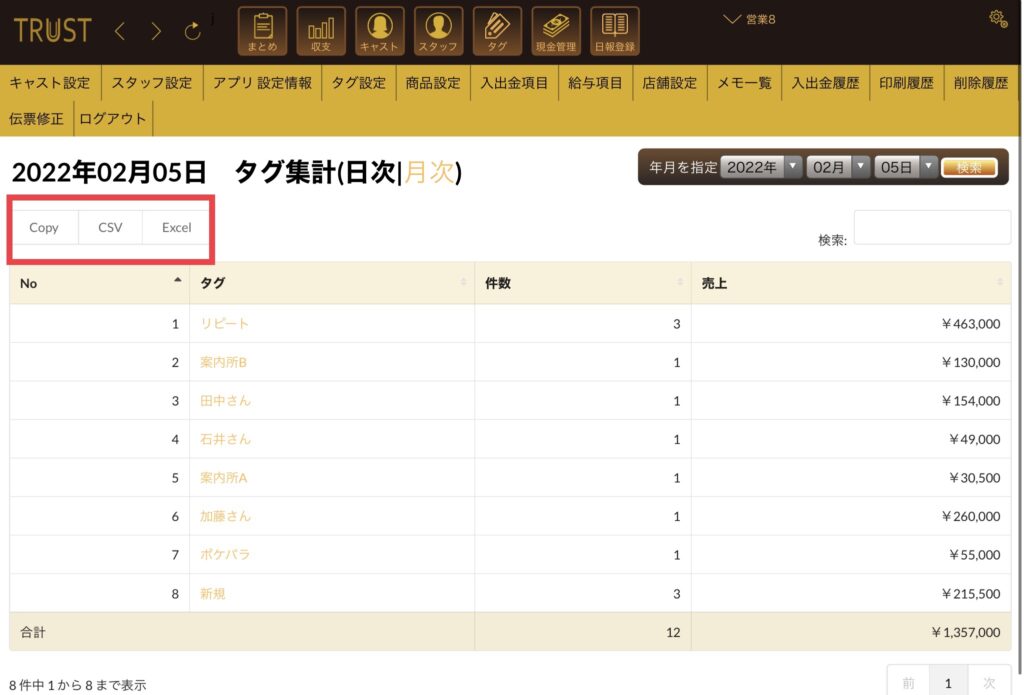The image size is (1024, 695).
Task: Open the settings gear icon
Action: point(997,18)
